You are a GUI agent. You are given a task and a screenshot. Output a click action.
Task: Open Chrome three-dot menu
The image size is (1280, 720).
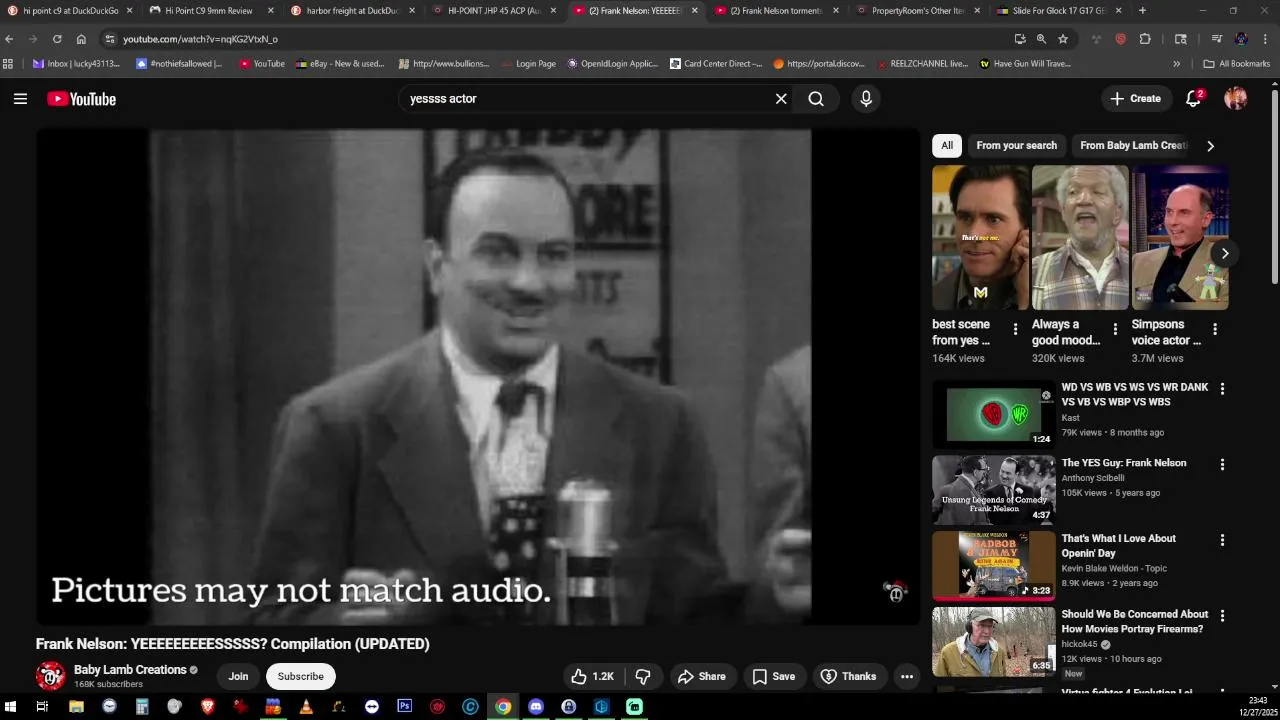point(1266,39)
